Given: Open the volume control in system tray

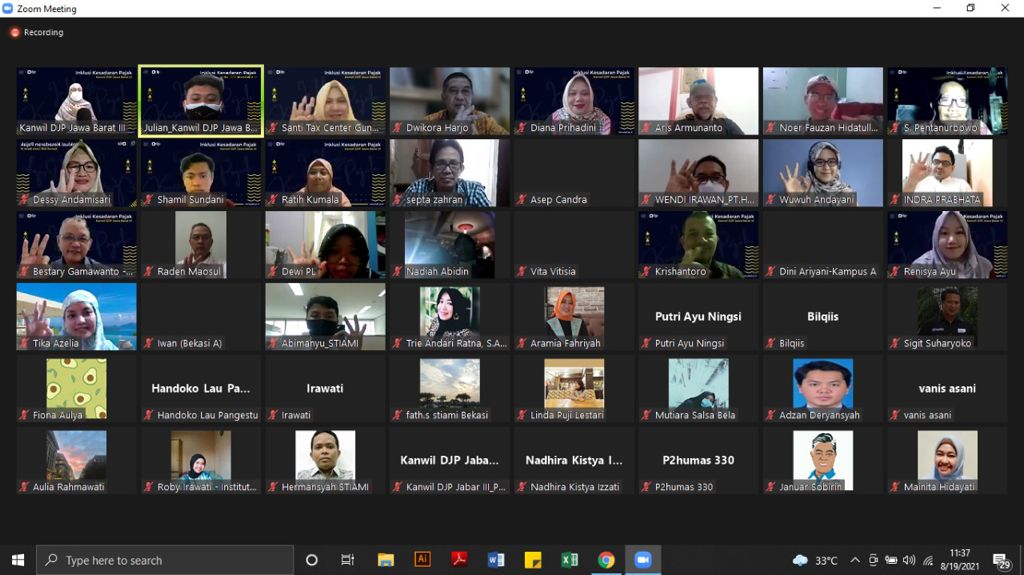Looking at the screenshot, I should 909,560.
